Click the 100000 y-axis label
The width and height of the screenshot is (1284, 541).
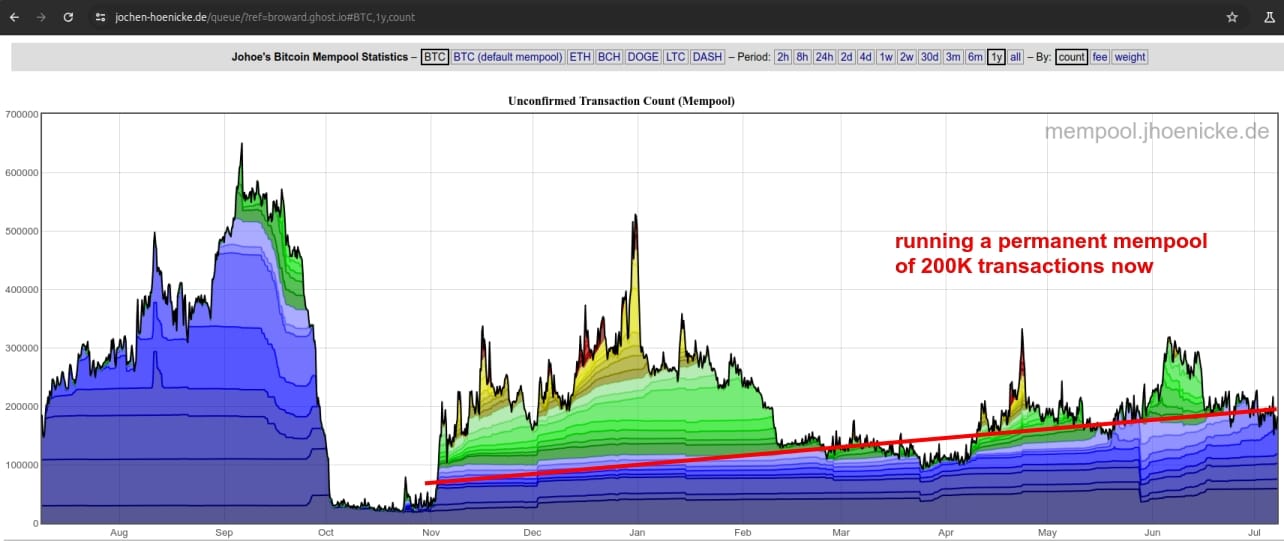point(20,465)
